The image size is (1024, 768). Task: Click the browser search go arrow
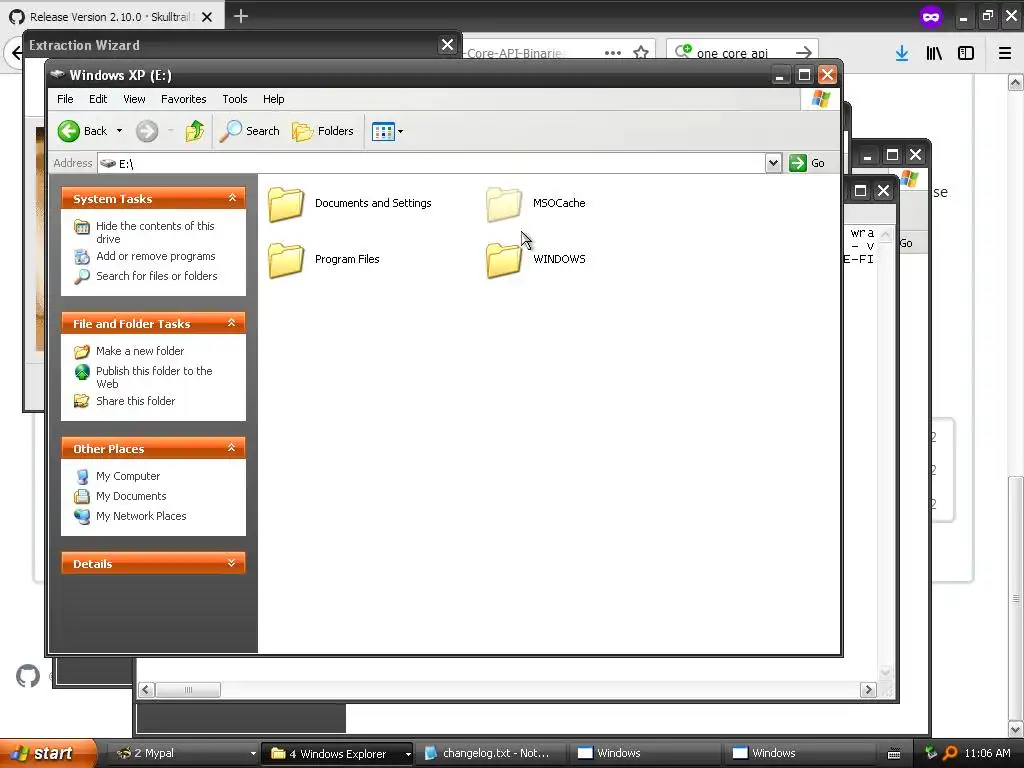pos(804,52)
